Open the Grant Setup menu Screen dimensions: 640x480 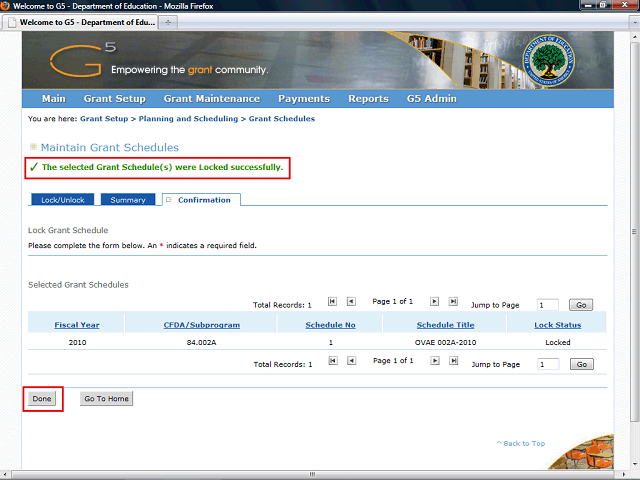coord(115,99)
